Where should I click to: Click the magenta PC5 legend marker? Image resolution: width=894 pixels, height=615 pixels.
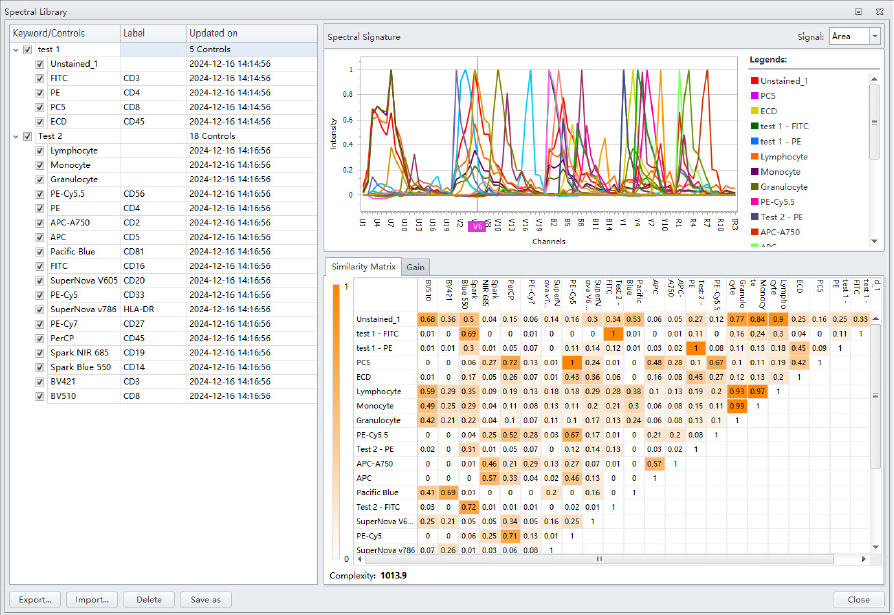tap(754, 96)
